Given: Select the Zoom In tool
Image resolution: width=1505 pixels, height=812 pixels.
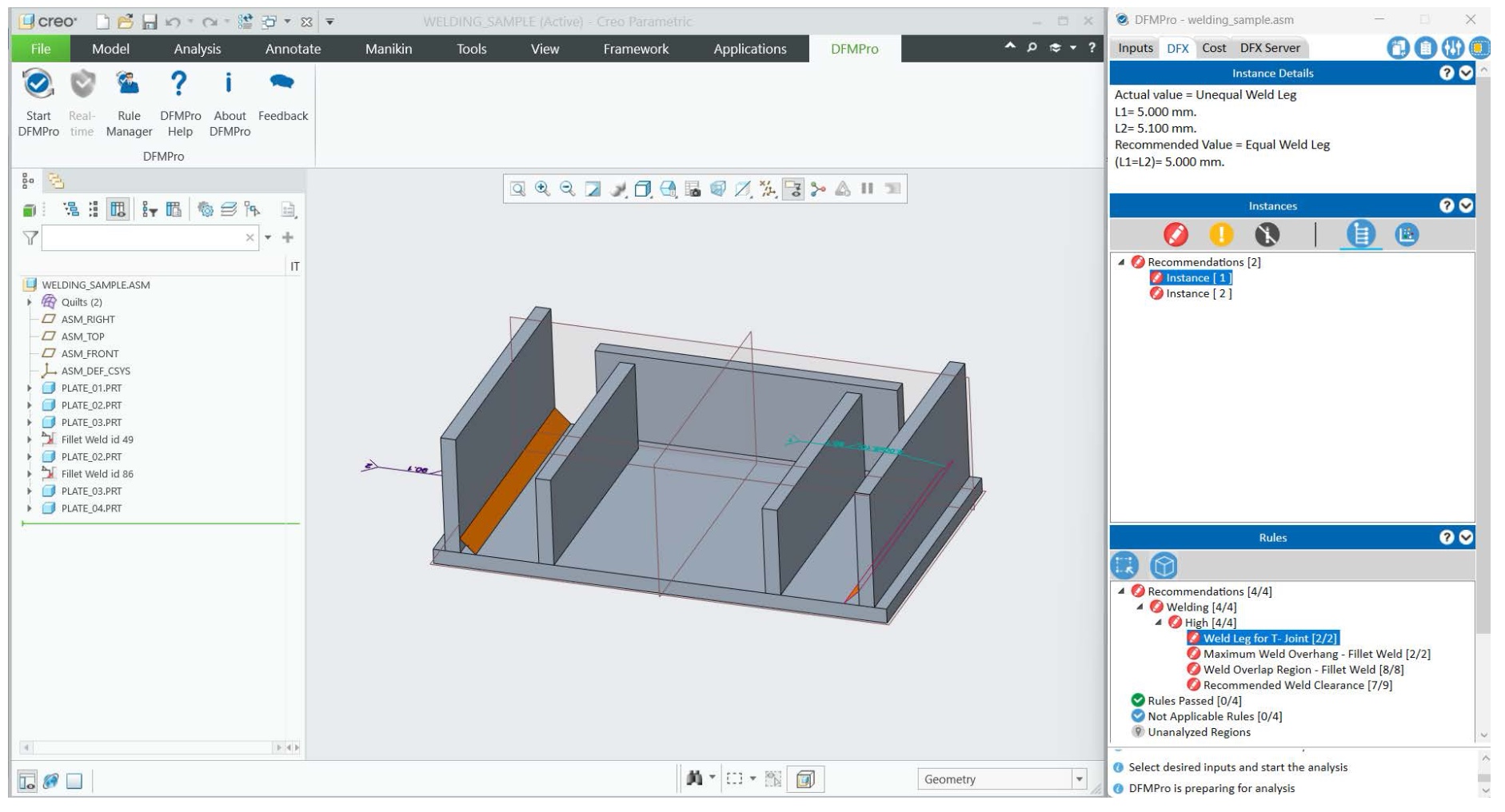Looking at the screenshot, I should tap(543, 190).
